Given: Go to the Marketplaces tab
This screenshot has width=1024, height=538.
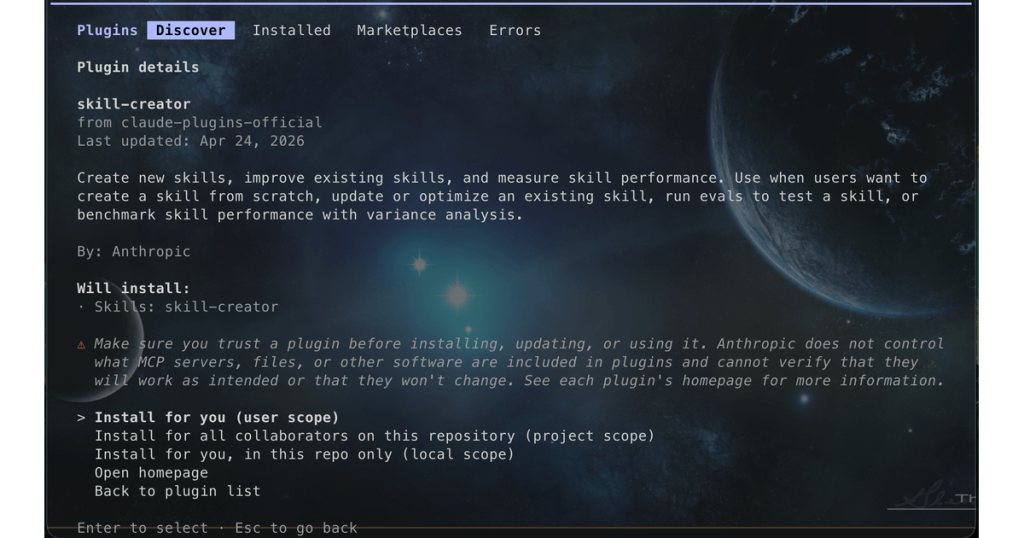Looking at the screenshot, I should (409, 30).
